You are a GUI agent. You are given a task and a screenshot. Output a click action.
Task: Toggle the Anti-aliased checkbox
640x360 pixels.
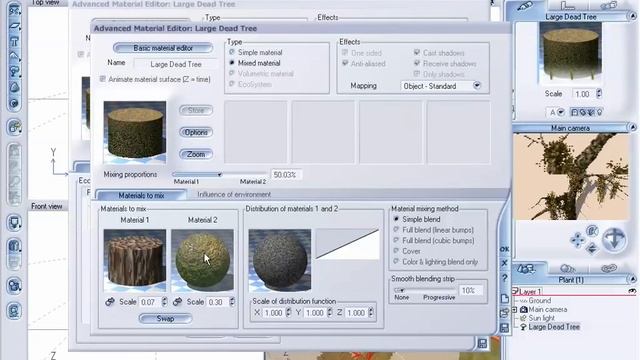345,63
